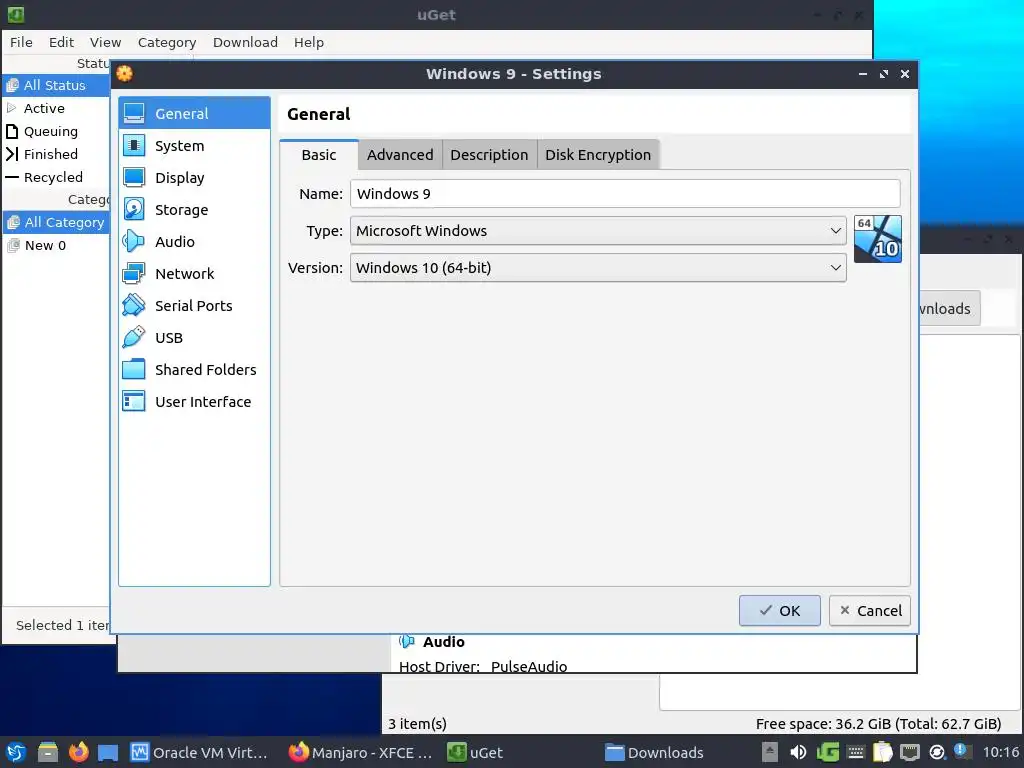Select the General settings category

pos(194,114)
